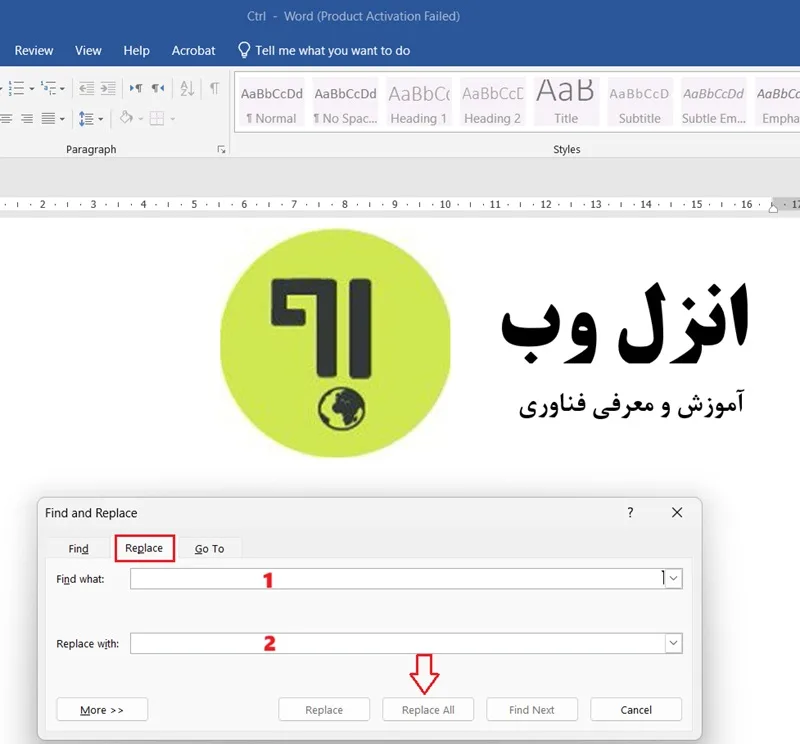Toggle show paragraph marks
Image resolution: width=800 pixels, height=744 pixels.
(215, 88)
